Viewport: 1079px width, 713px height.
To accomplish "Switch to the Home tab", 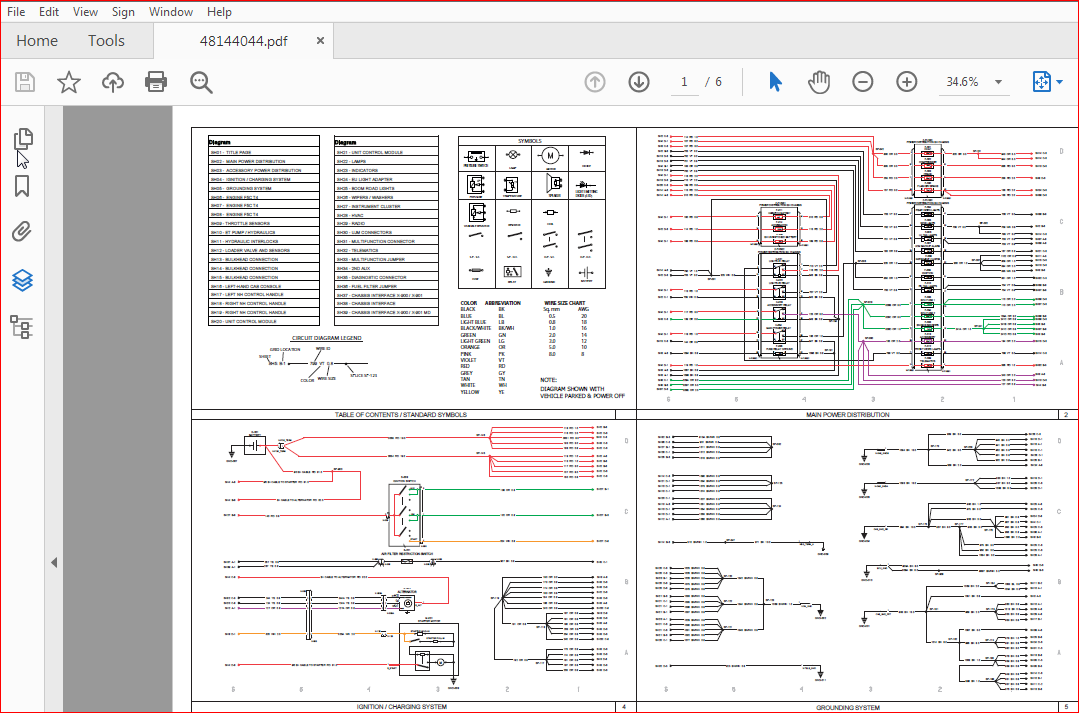I will coord(37,41).
